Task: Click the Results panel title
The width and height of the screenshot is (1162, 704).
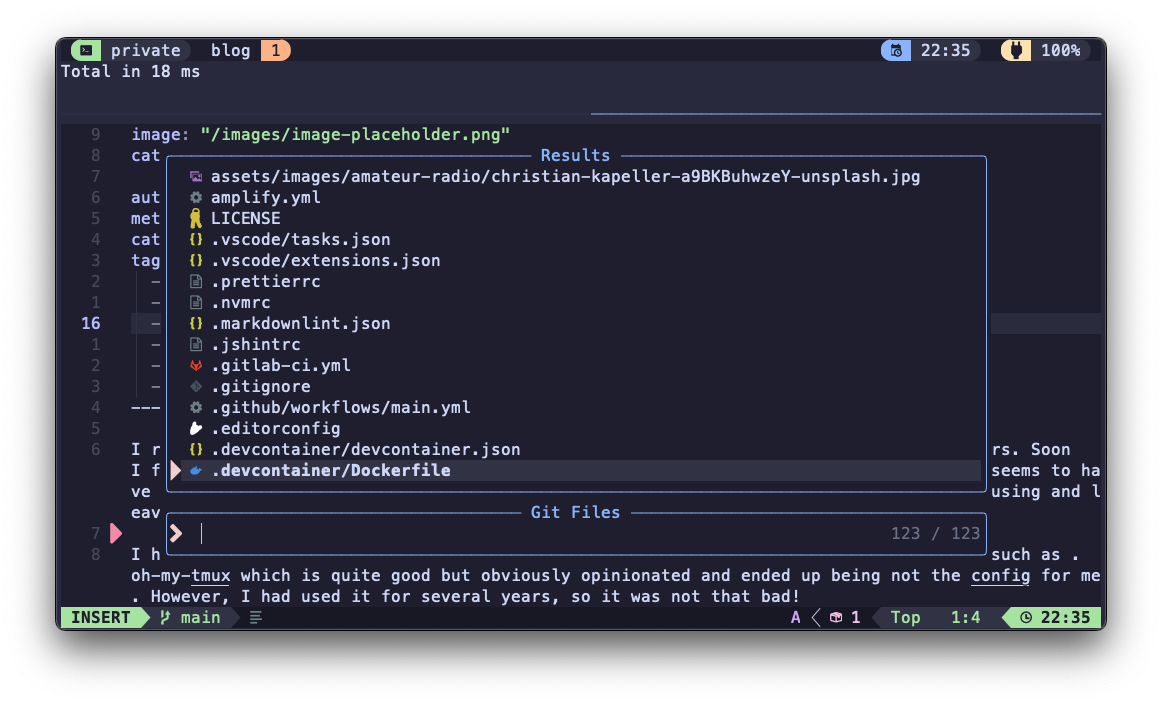Action: tap(575, 155)
